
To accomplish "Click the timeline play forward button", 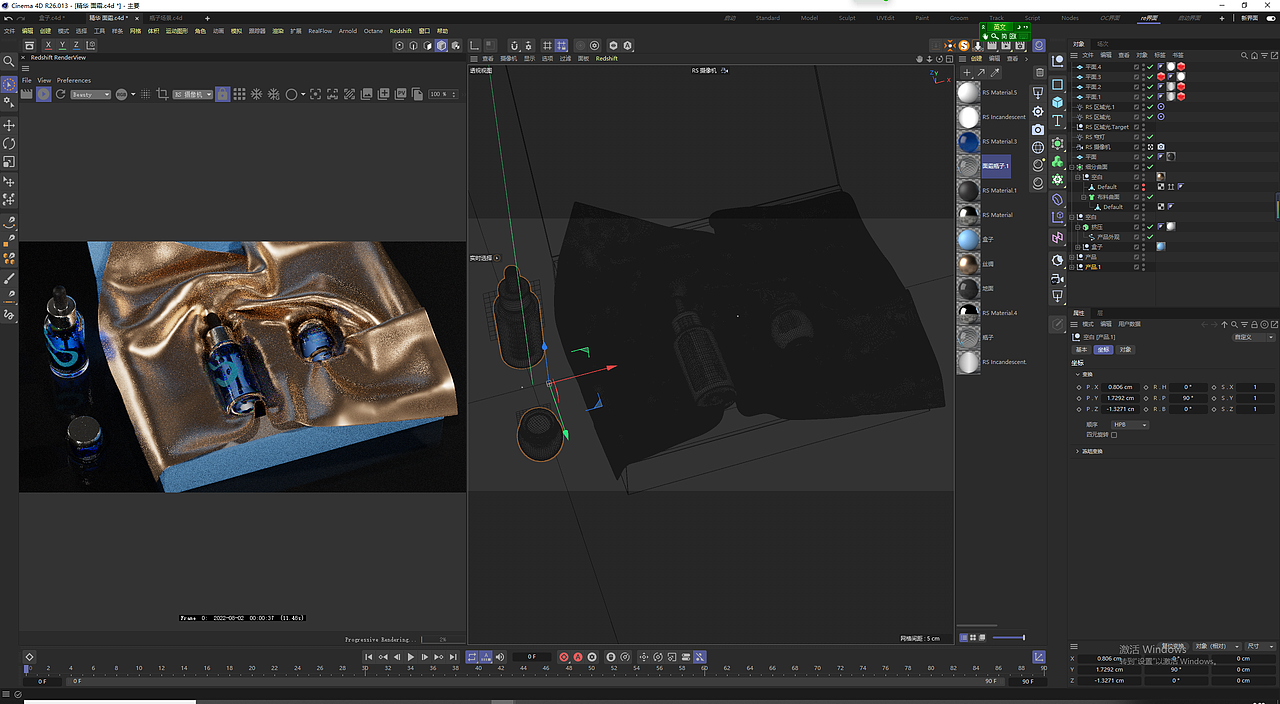I will (x=410, y=657).
